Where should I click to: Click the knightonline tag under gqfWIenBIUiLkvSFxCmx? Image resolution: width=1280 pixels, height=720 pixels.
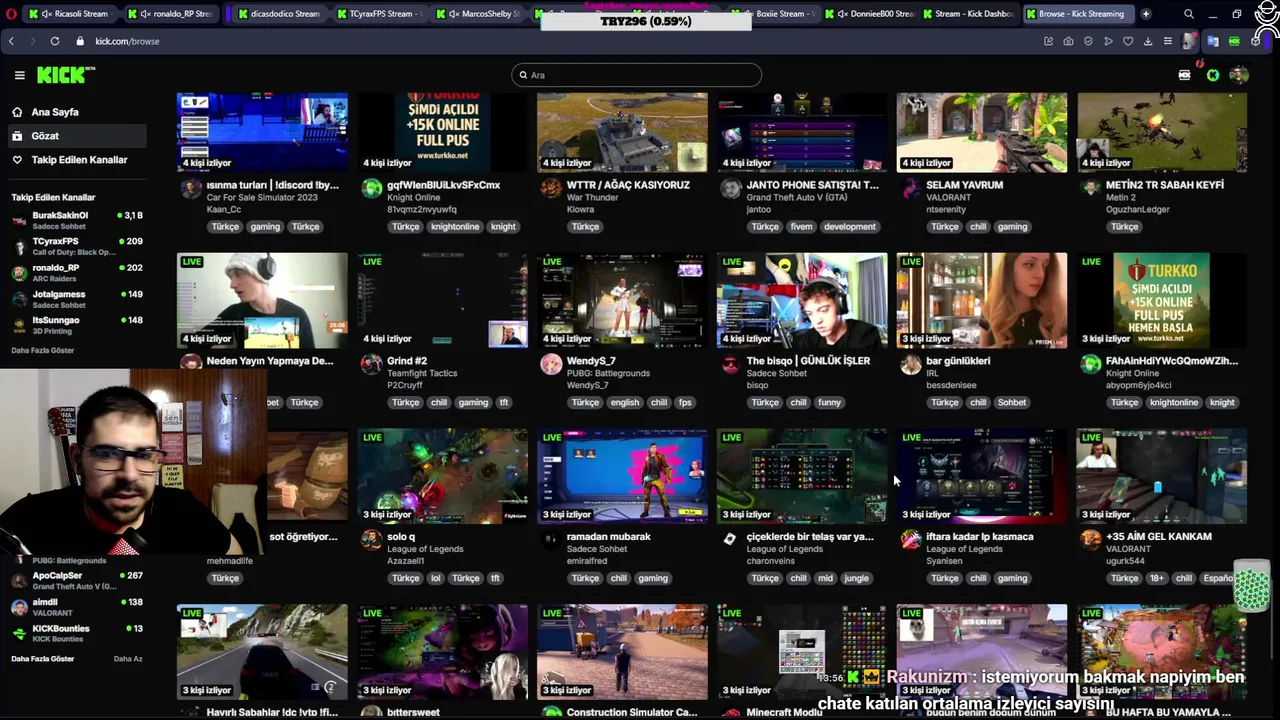coord(455,227)
